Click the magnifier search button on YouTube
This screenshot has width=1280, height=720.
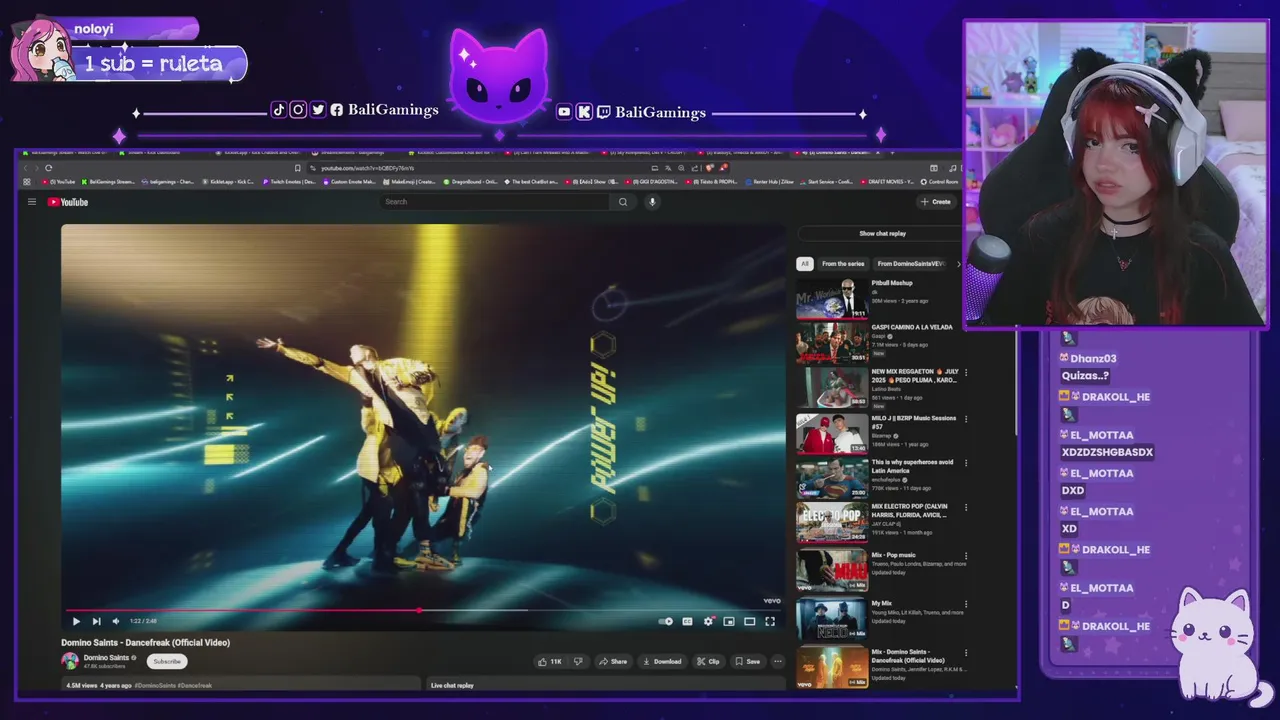[622, 202]
